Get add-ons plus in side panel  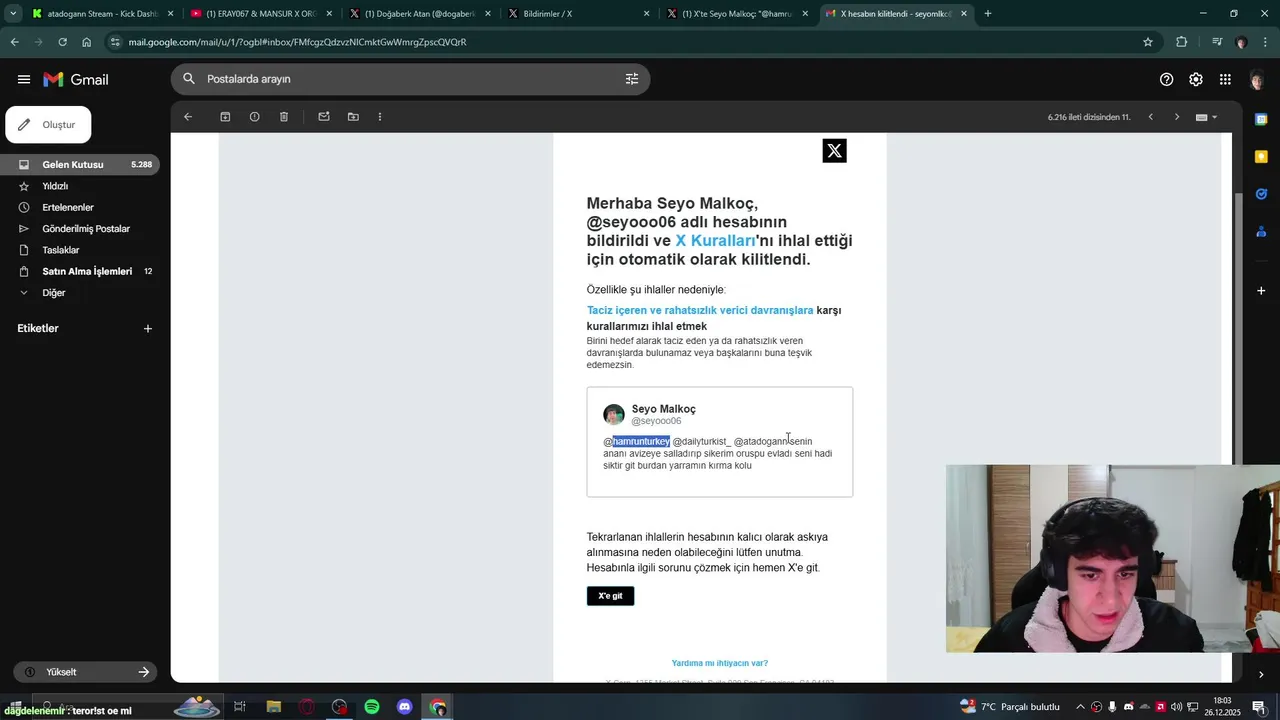tap(1261, 290)
